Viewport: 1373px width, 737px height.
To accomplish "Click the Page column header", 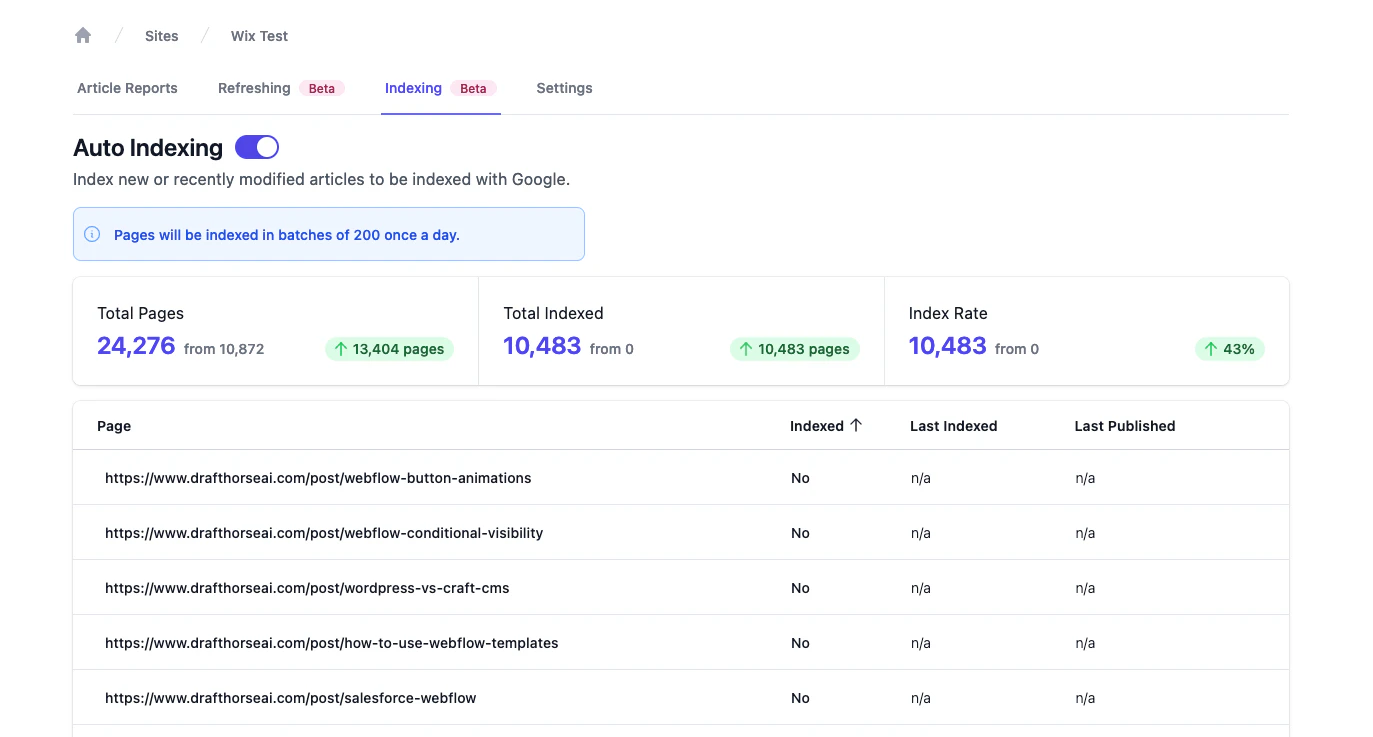I will coord(113,426).
